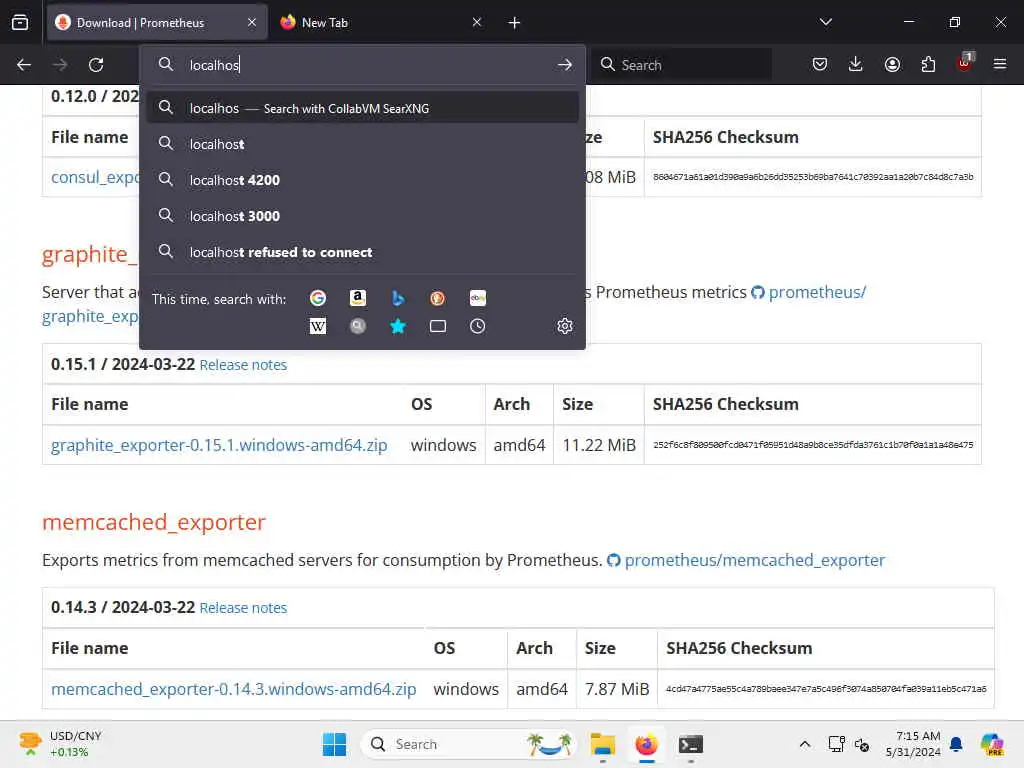
Task: Search this time with Google
Action: coord(317,298)
